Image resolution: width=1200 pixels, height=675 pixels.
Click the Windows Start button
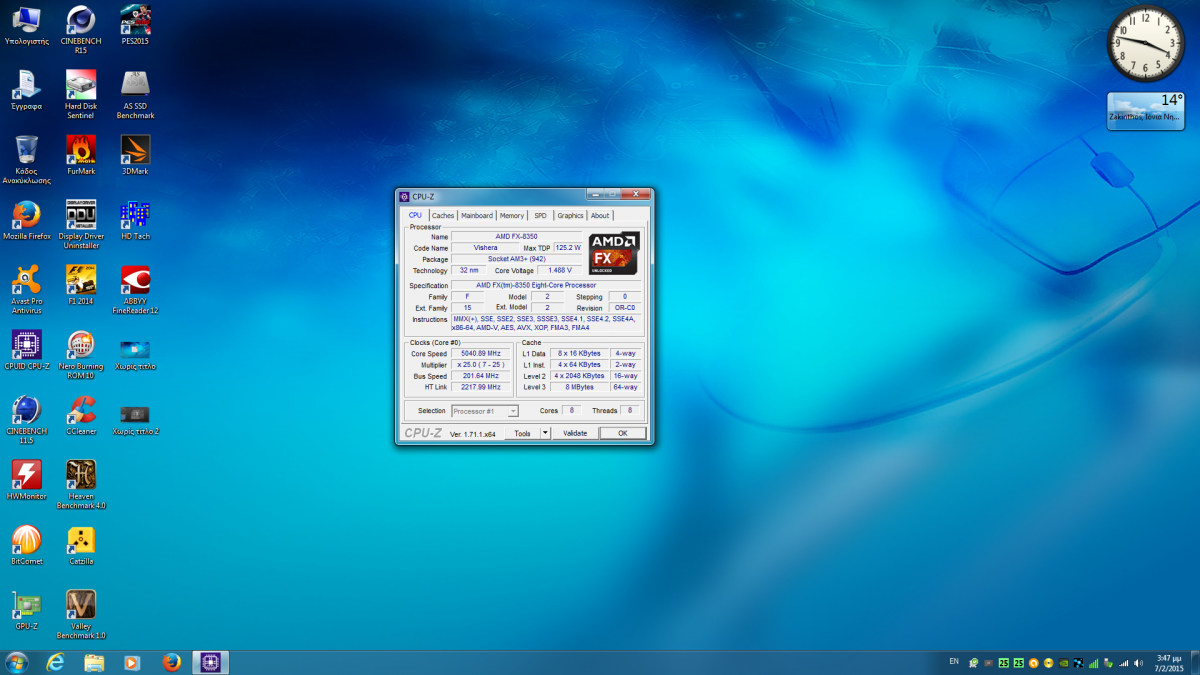17,662
